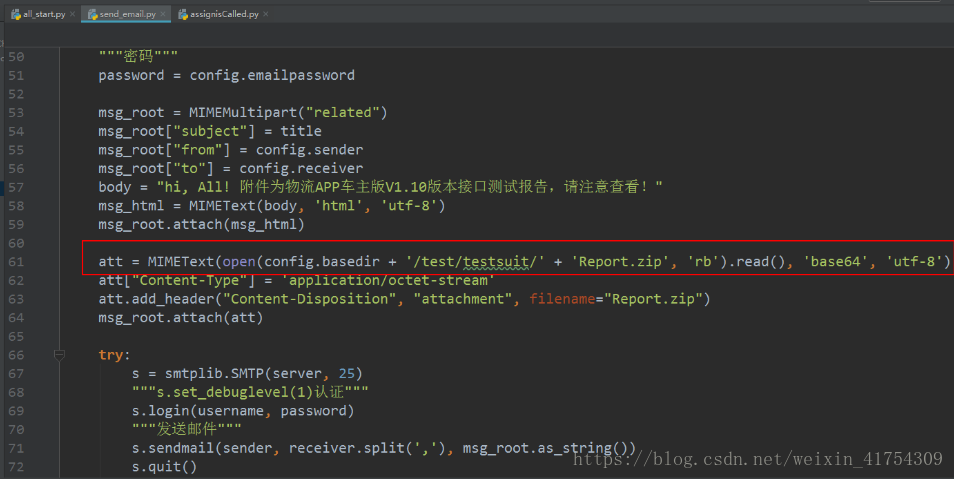
Task: Click the 'html' string in line 58
Action: point(338,206)
